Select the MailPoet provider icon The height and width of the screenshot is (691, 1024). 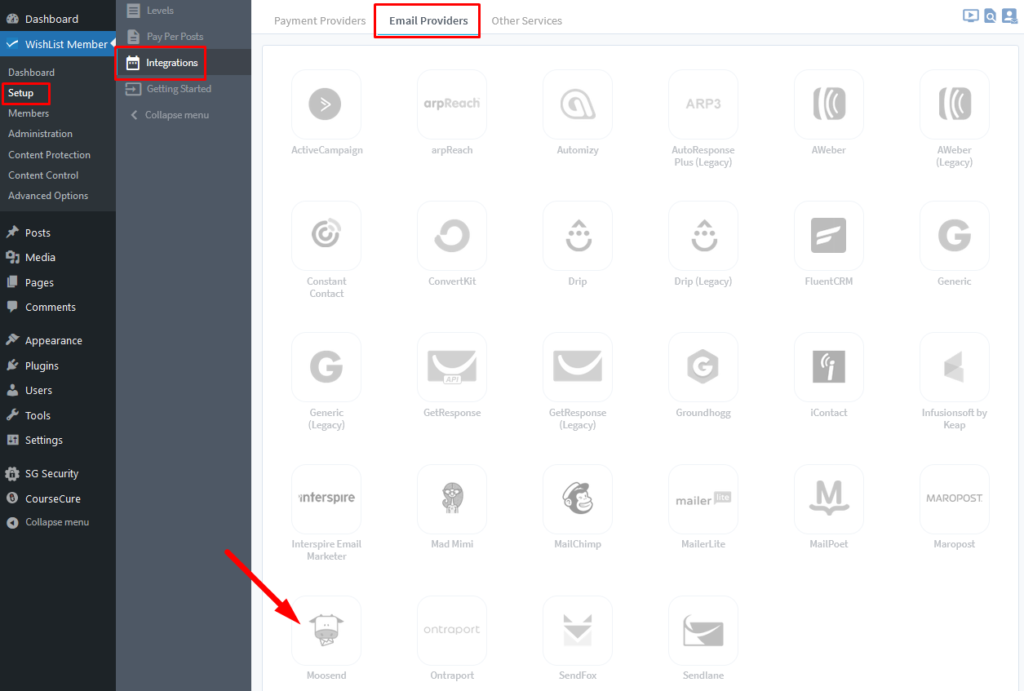(829, 498)
